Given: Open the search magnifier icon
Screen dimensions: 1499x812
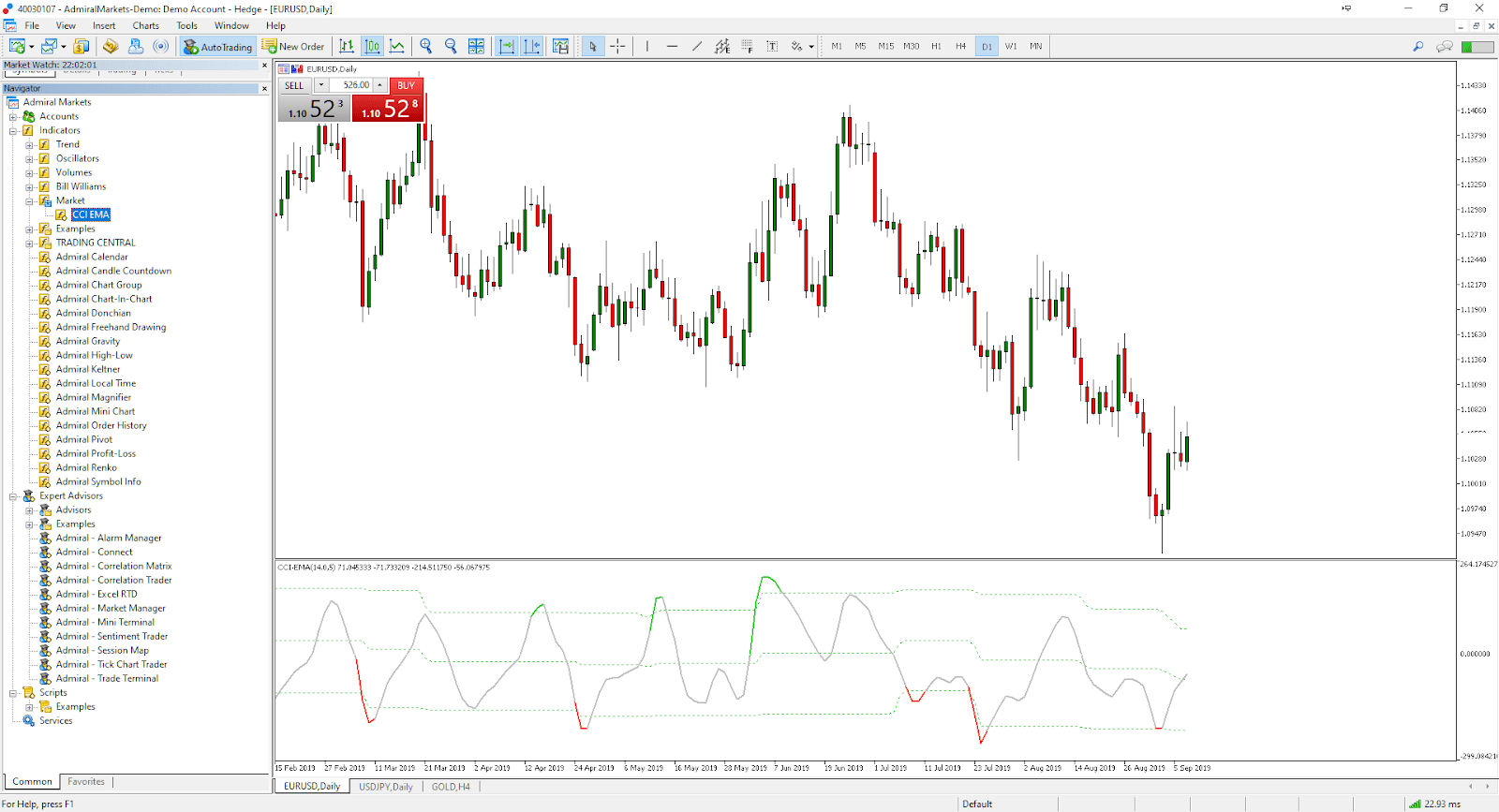Looking at the screenshot, I should point(1417,46).
